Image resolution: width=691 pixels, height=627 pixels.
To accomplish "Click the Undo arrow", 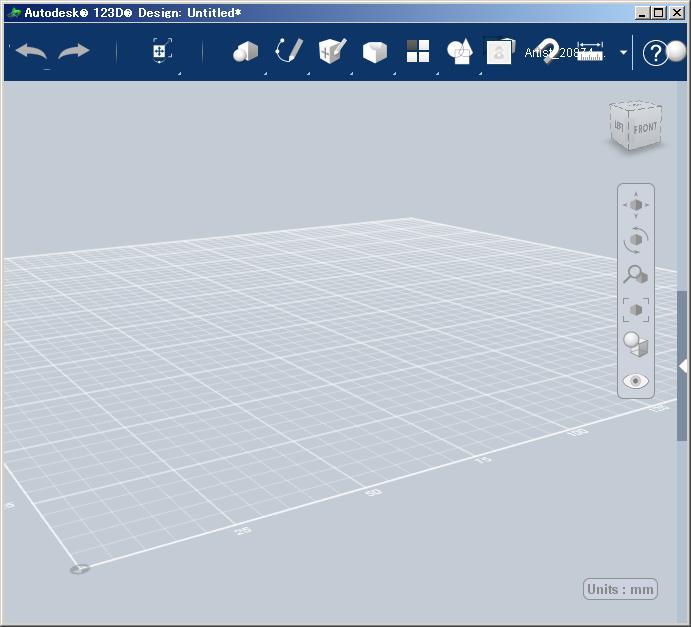I will pyautogui.click(x=31, y=52).
